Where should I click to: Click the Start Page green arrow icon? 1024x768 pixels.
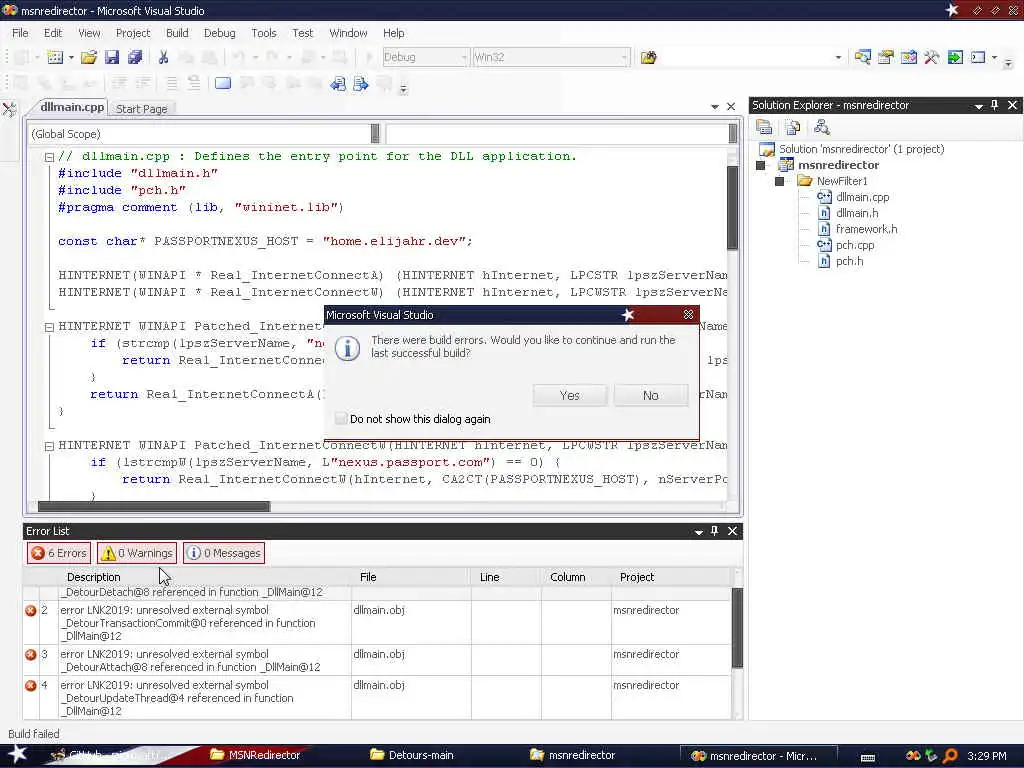[955, 57]
